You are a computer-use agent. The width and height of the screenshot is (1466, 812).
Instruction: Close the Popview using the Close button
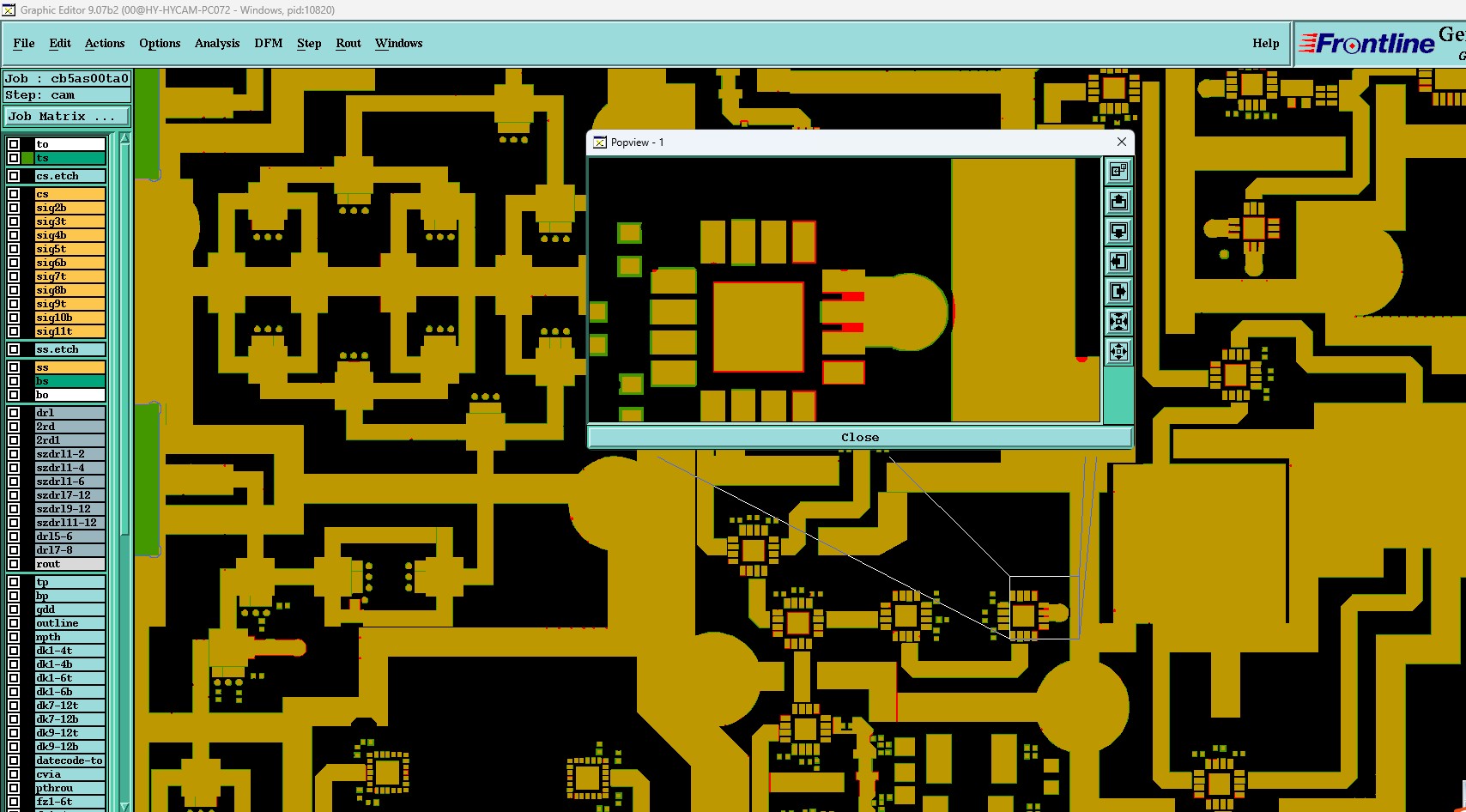(860, 437)
